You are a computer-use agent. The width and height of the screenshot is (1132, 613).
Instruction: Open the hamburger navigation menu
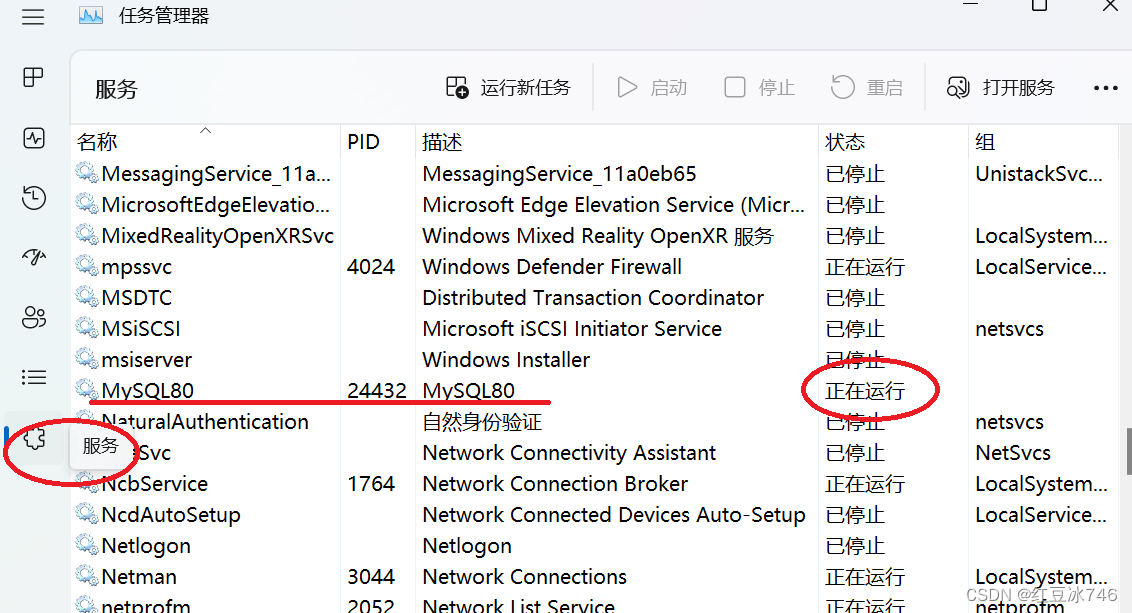point(33,17)
